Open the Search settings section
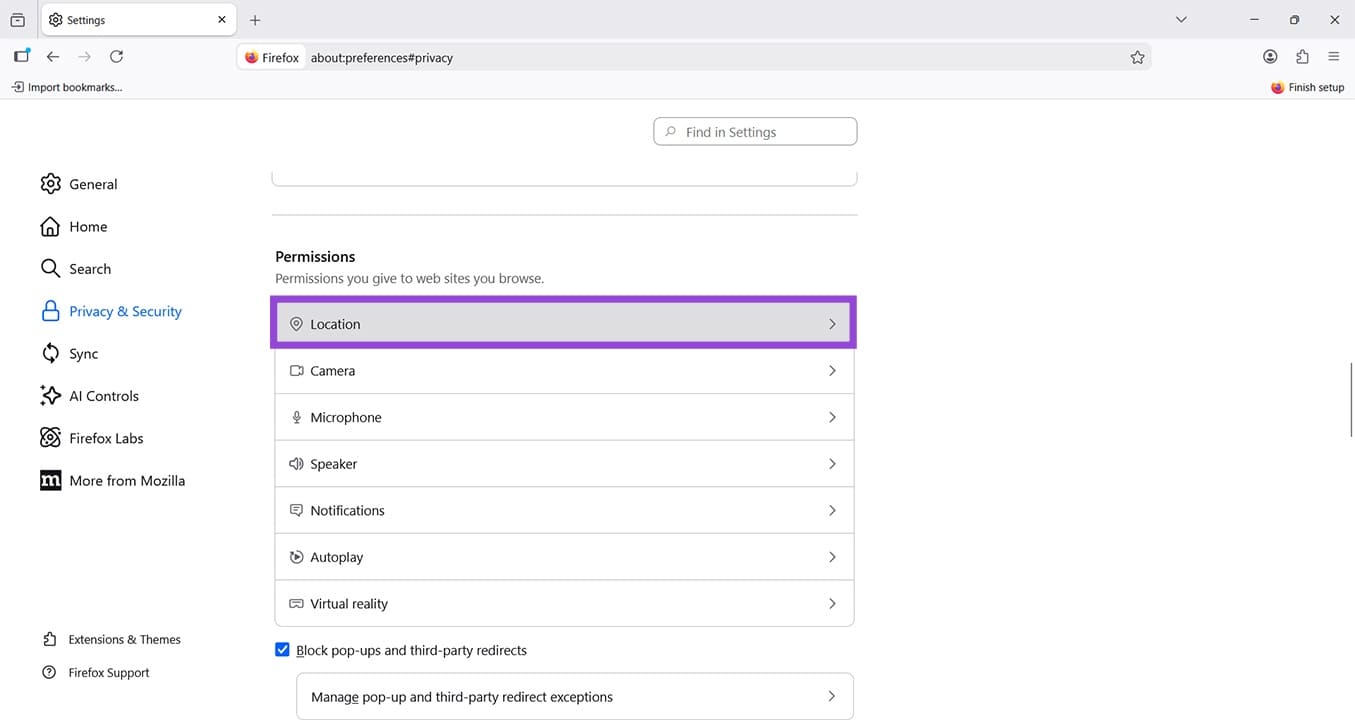Screen dimensions: 1355x720 (90, 268)
